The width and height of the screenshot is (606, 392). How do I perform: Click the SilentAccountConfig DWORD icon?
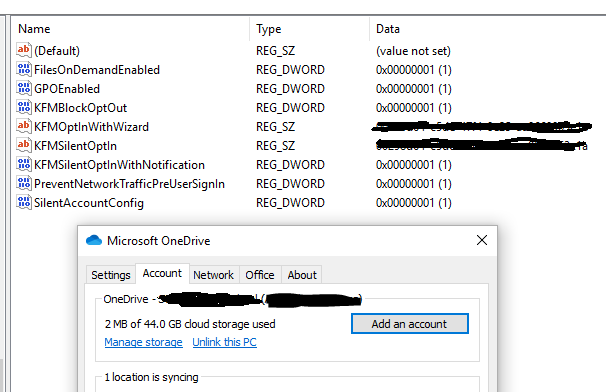point(24,202)
